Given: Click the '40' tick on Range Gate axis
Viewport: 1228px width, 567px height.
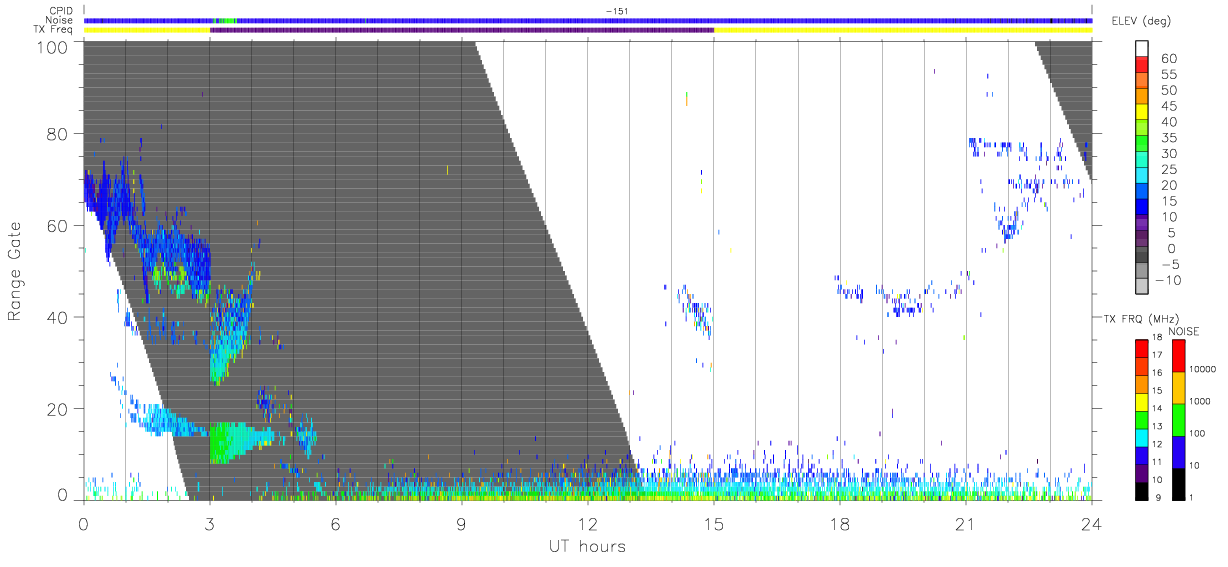Looking at the screenshot, I should (59, 317).
